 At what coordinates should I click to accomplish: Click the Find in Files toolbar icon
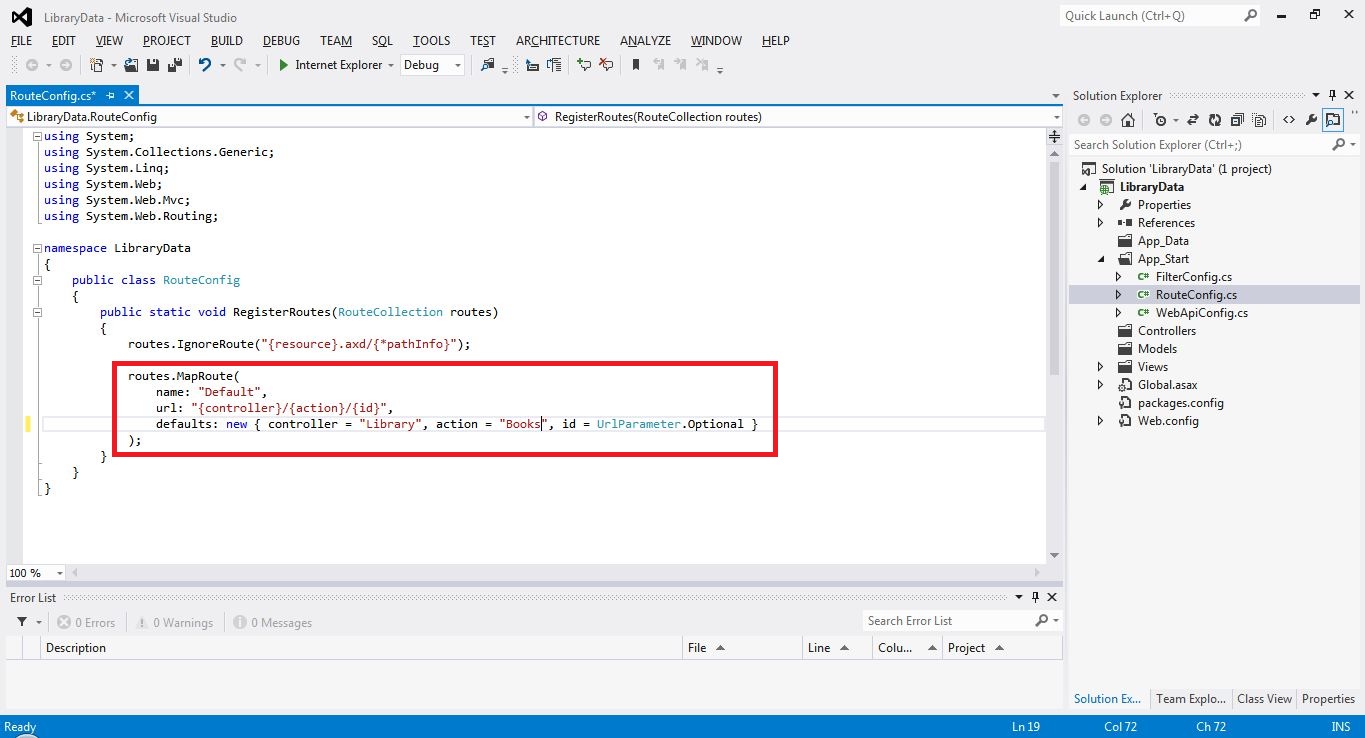tap(487, 65)
